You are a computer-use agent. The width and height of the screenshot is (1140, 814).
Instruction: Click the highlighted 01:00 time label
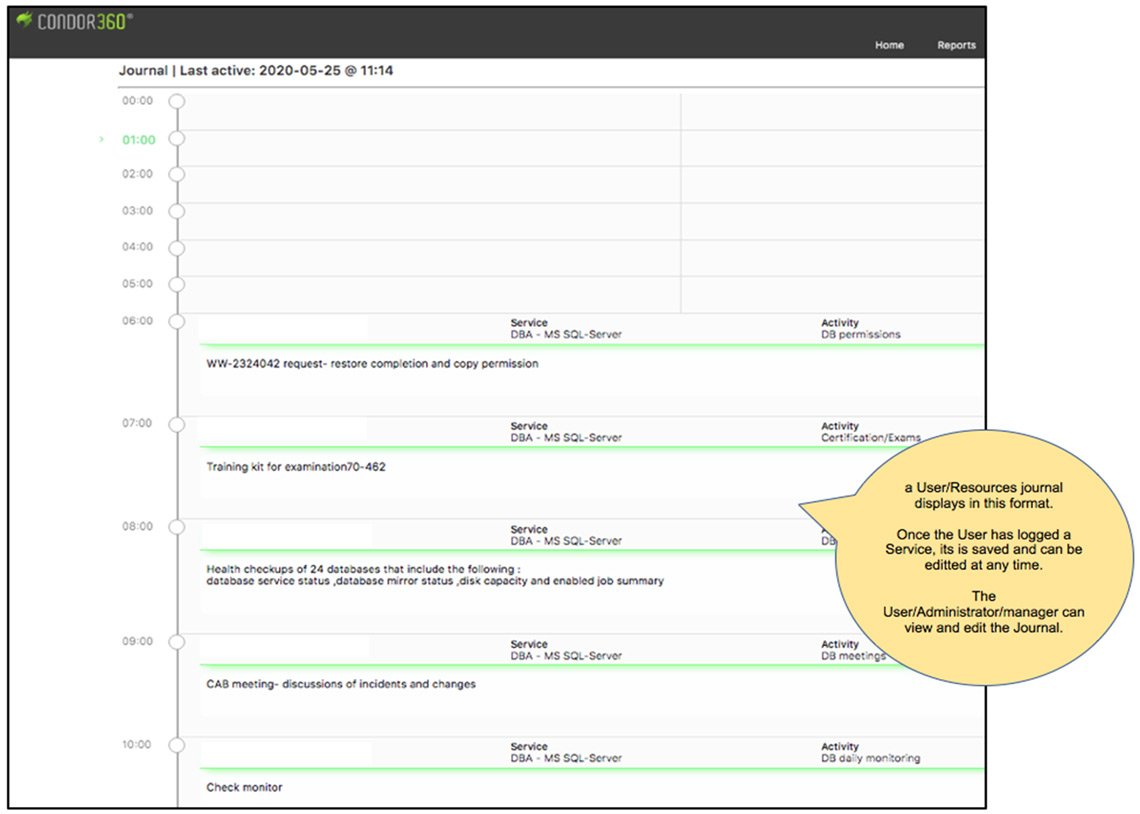coord(139,140)
